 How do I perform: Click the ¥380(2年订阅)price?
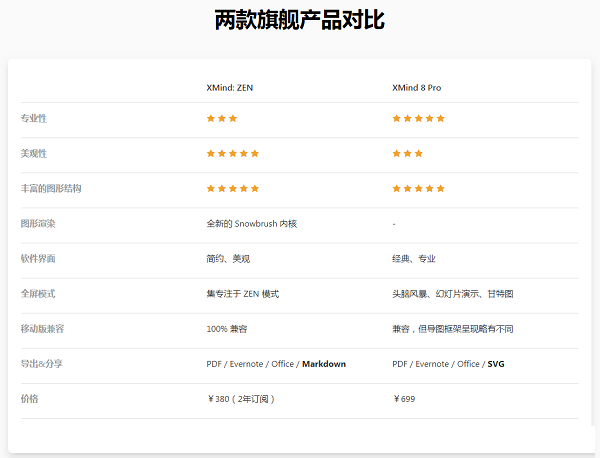pyautogui.click(x=241, y=399)
